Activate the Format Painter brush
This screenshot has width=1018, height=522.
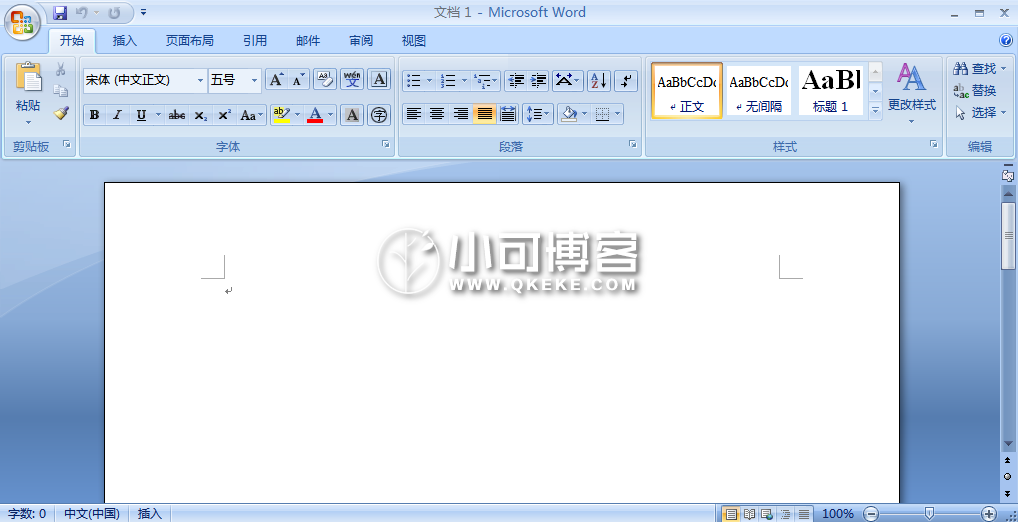[x=60, y=112]
